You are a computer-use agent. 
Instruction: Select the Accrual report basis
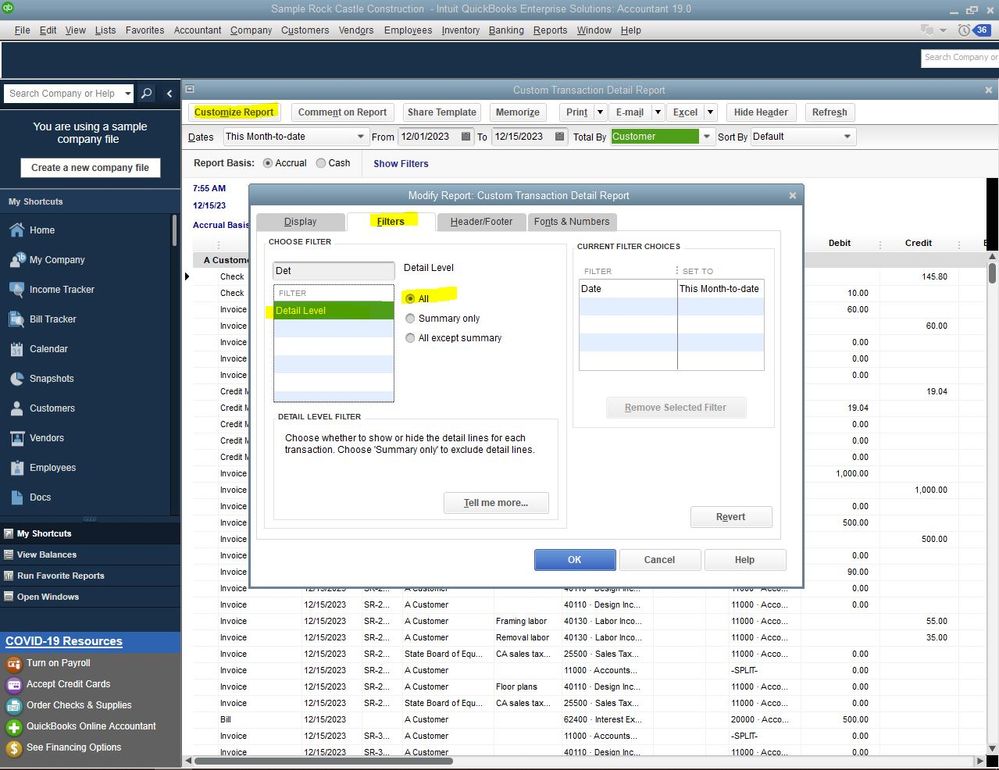click(268, 163)
